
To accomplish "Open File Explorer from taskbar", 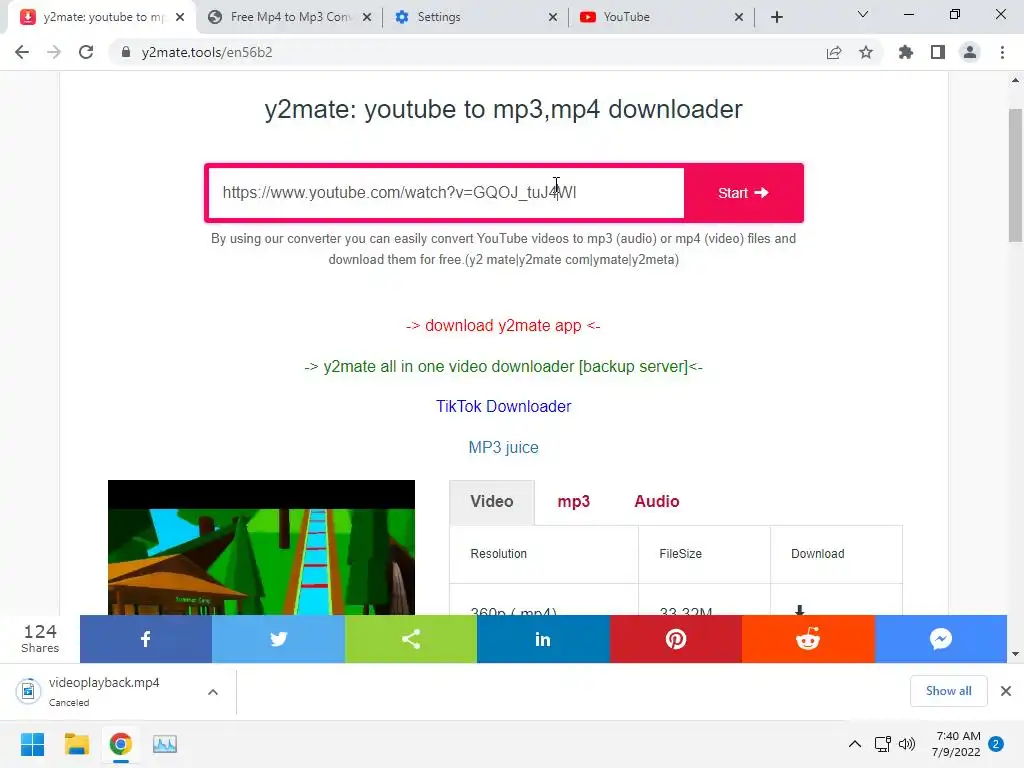I will click(76, 744).
